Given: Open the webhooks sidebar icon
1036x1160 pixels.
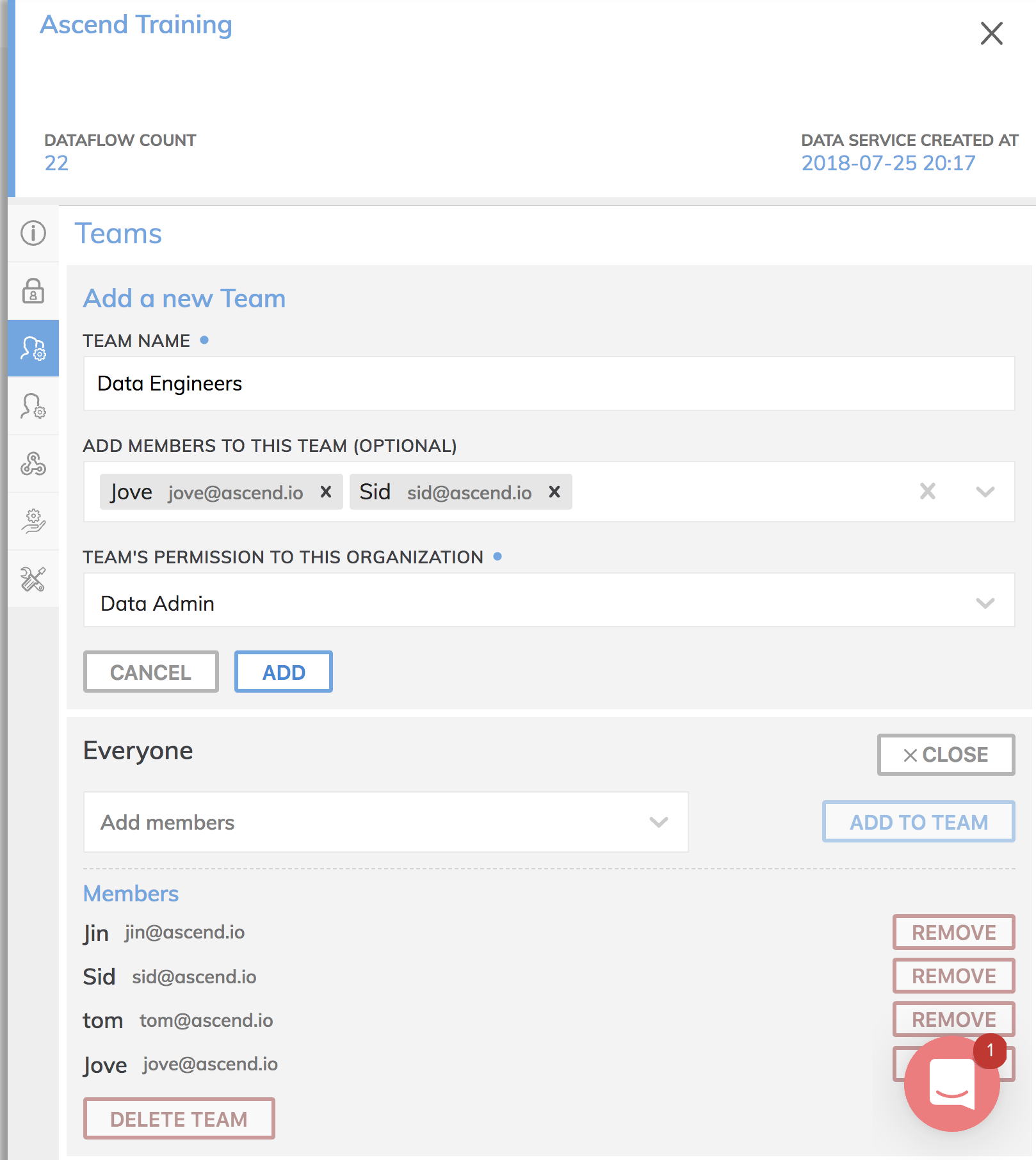Looking at the screenshot, I should (x=33, y=463).
